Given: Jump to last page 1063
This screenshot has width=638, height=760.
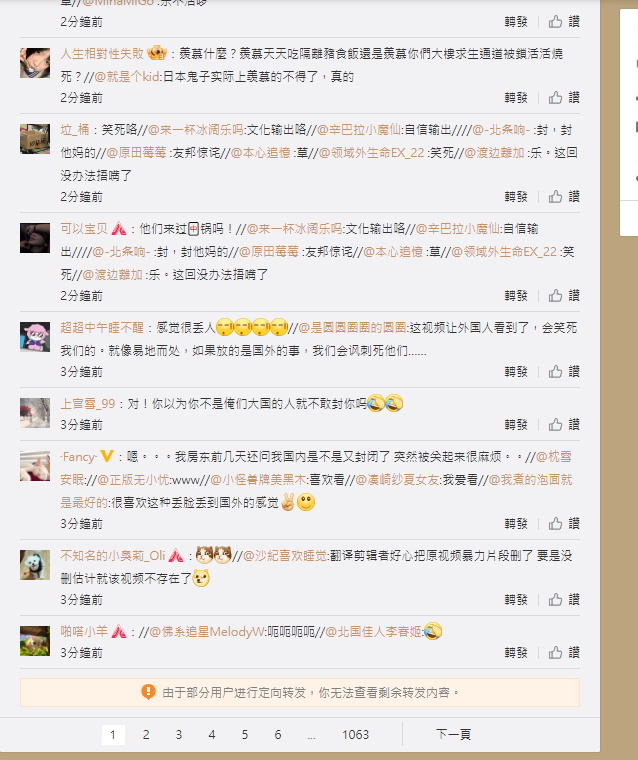Looking at the screenshot, I should coord(355,735).
